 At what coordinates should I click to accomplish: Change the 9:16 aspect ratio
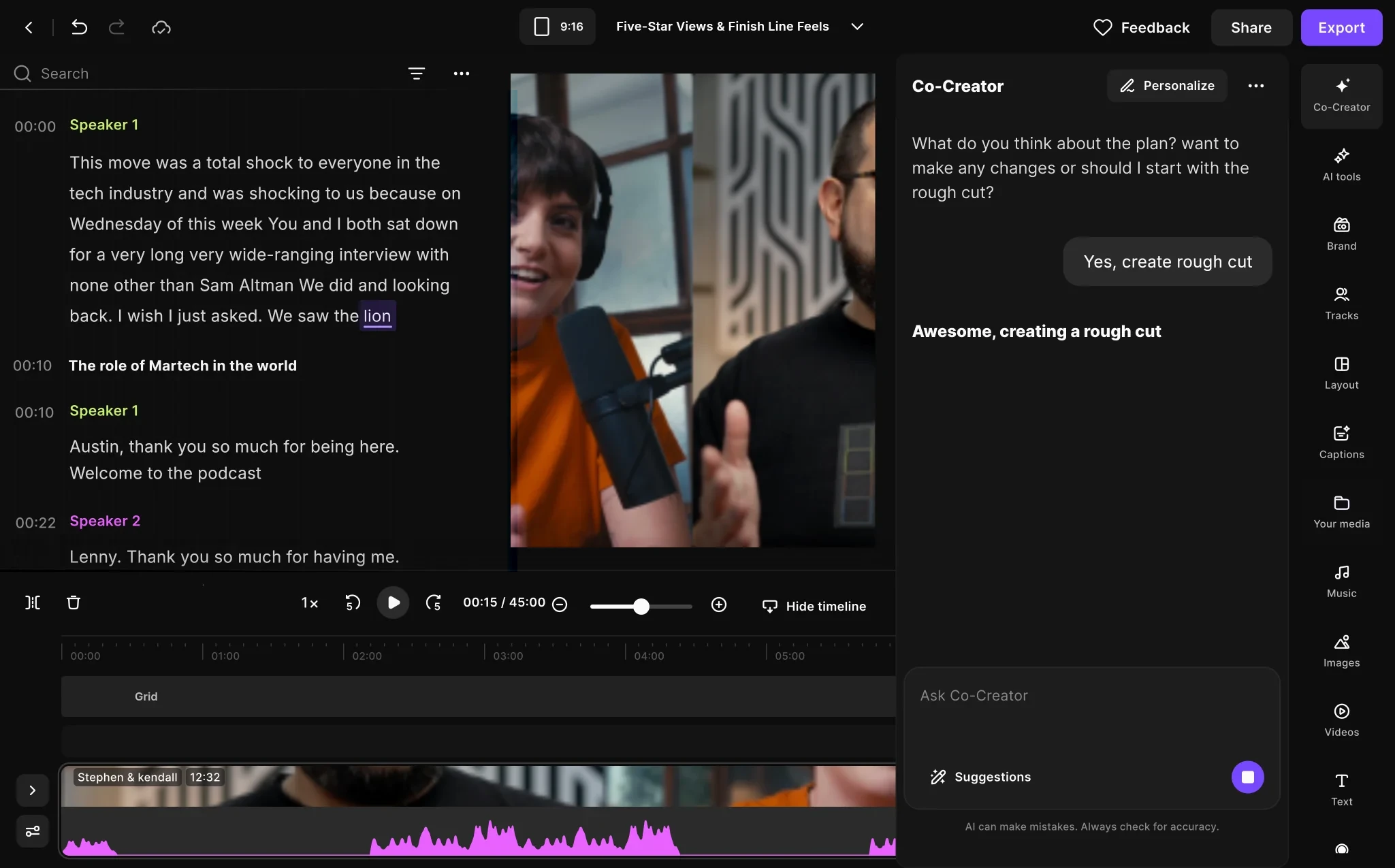click(558, 27)
